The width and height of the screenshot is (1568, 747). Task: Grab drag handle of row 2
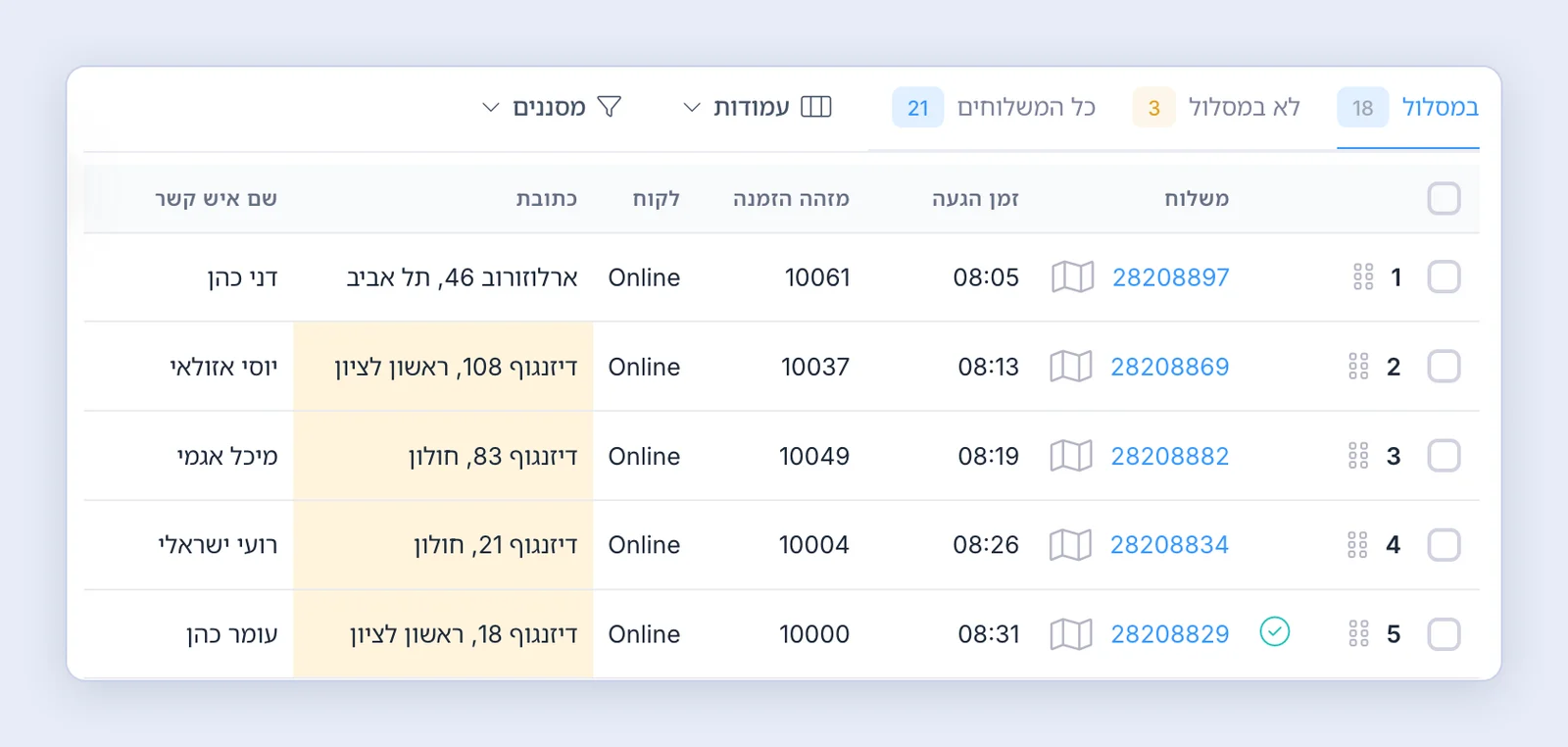tap(1358, 367)
